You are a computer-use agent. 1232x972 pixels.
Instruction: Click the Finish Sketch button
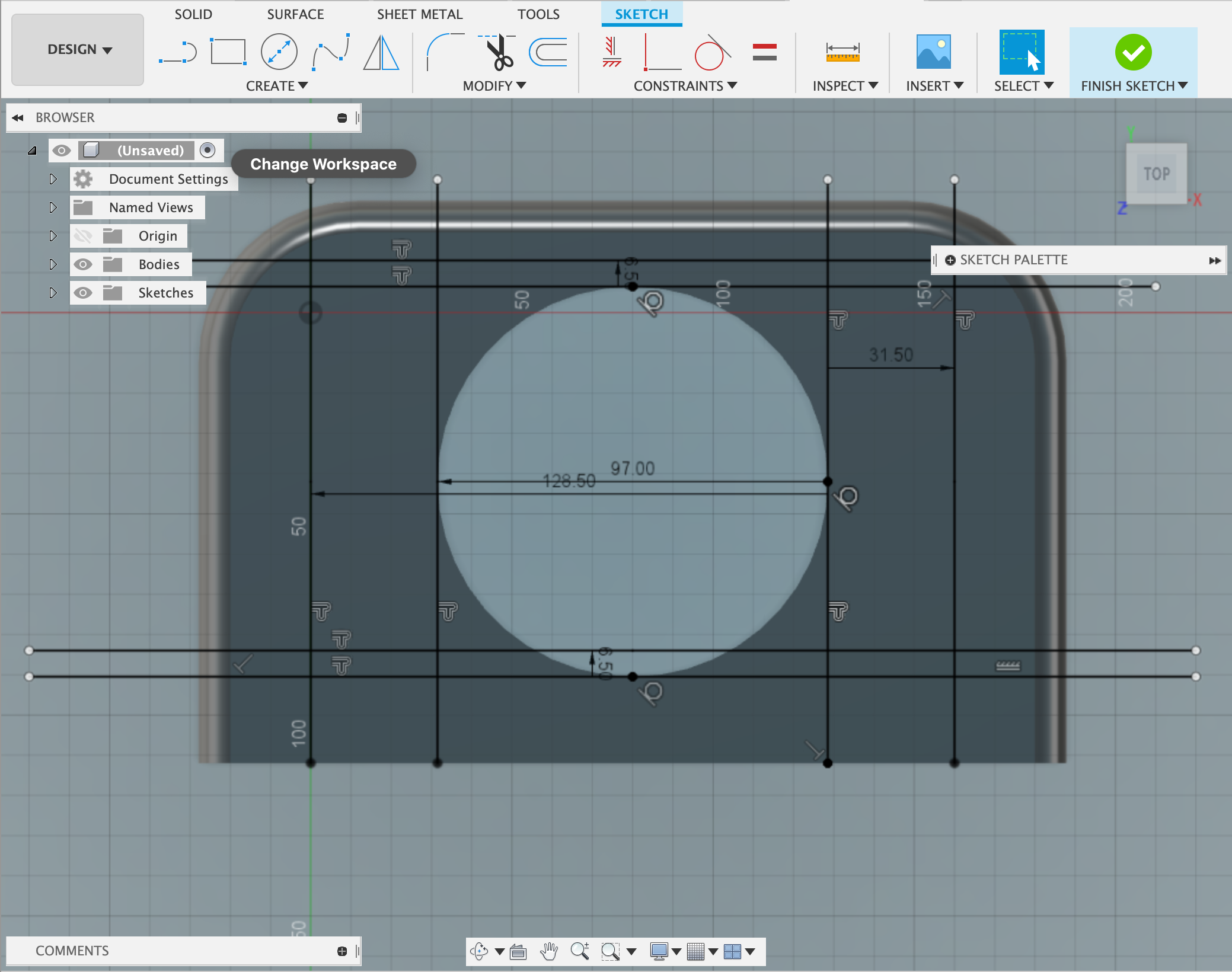click(1131, 47)
